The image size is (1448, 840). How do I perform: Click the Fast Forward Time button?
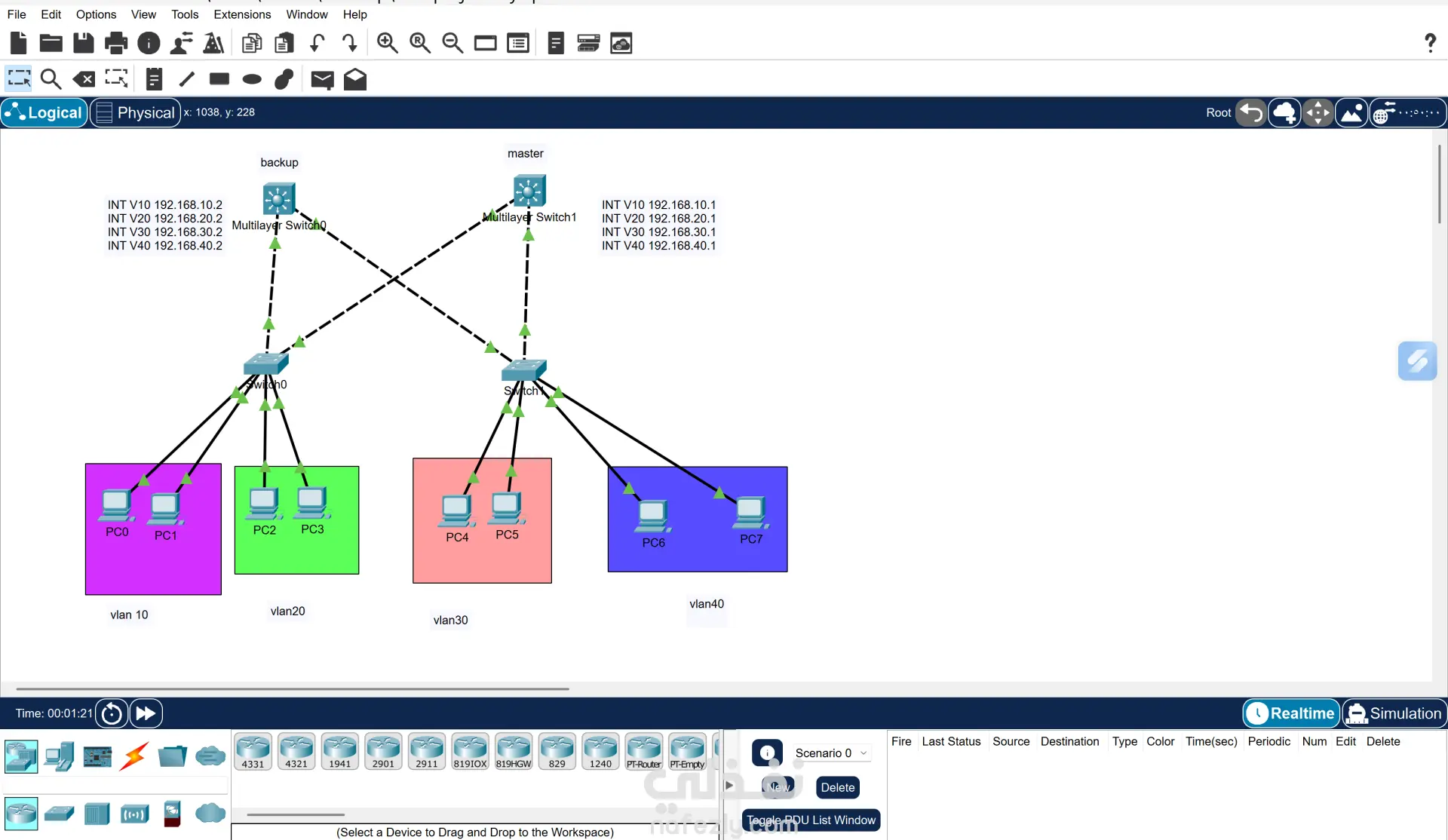click(146, 713)
